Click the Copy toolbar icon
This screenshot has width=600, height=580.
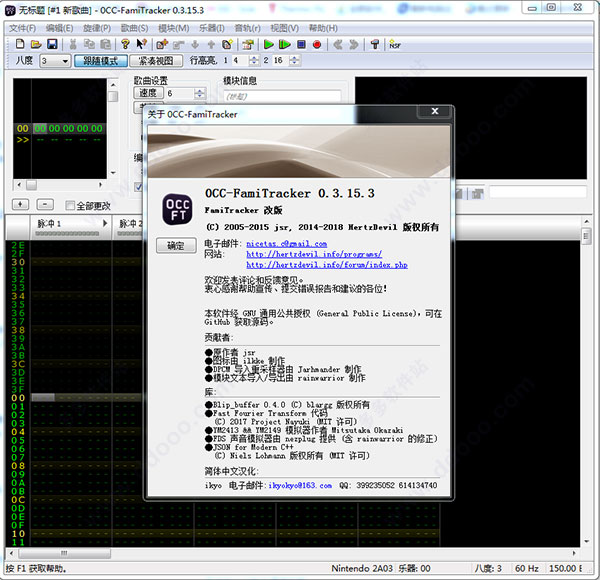89,44
